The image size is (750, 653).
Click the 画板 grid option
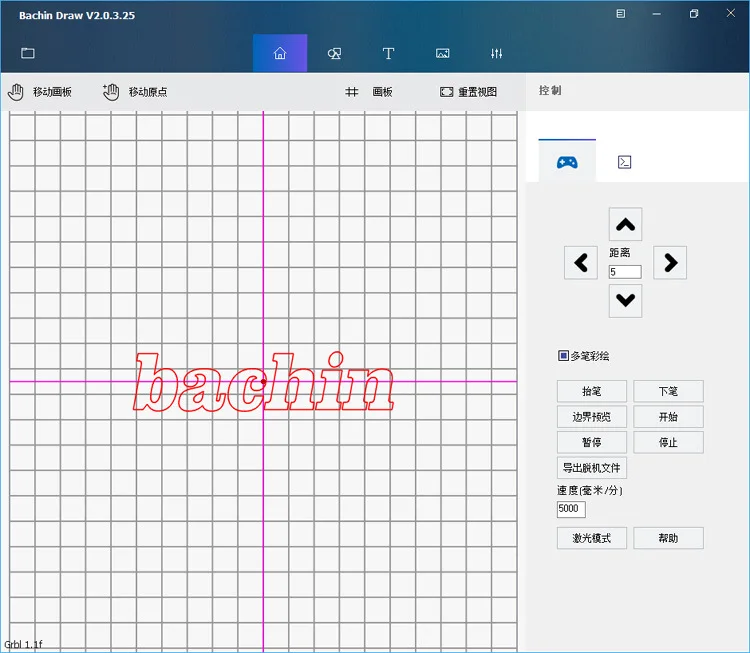[369, 92]
